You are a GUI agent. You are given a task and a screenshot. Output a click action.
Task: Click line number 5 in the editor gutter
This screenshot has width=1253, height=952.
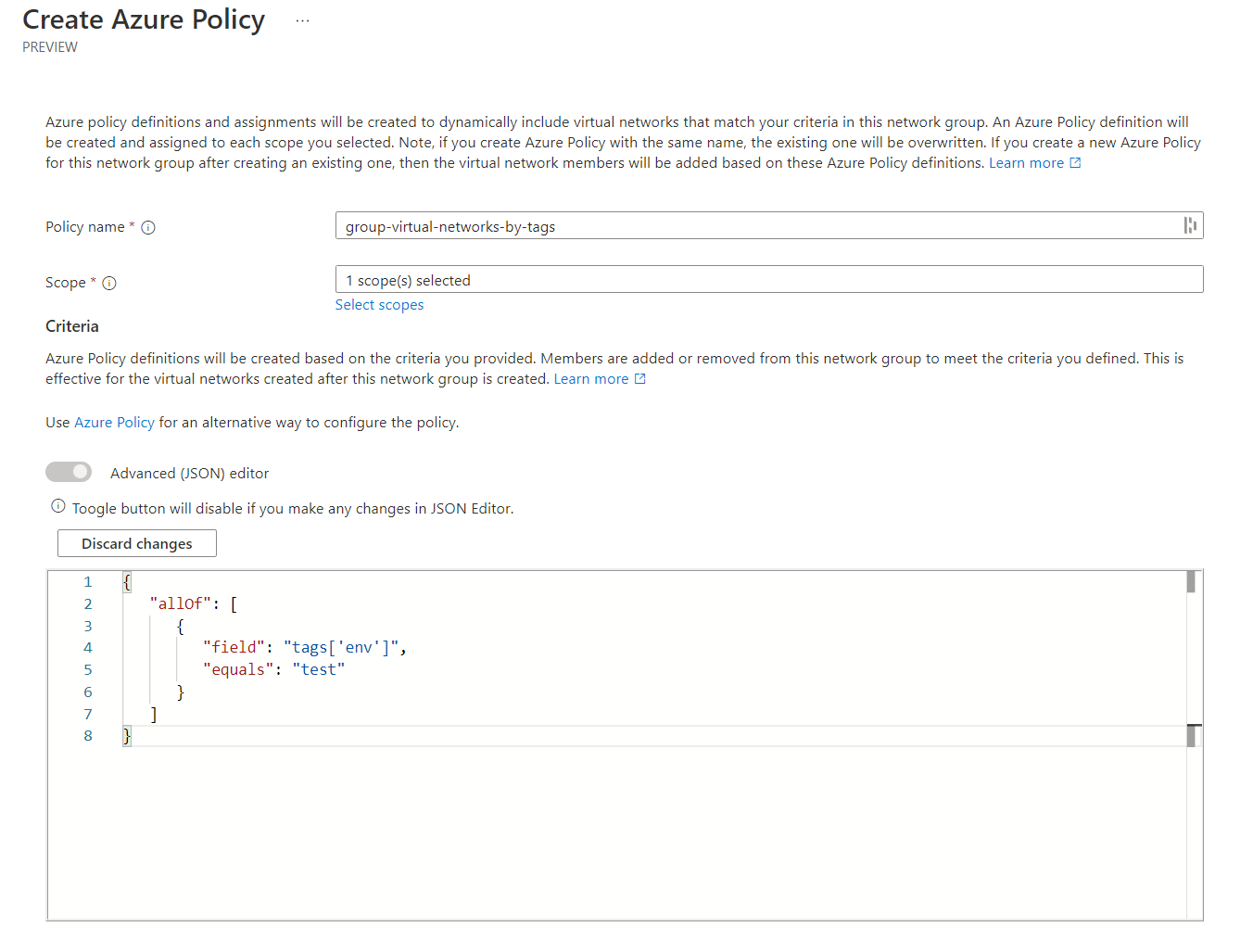click(x=88, y=670)
